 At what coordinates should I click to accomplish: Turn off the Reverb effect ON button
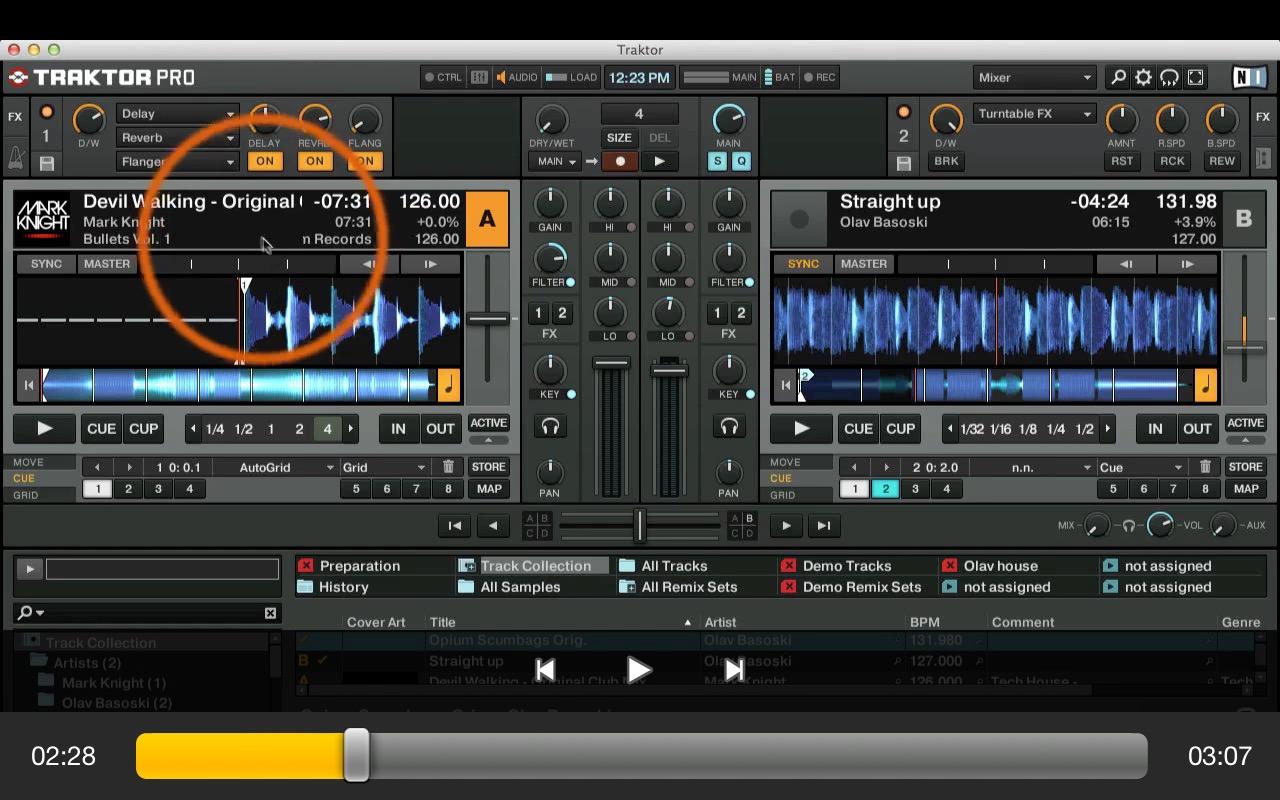pyautogui.click(x=315, y=161)
